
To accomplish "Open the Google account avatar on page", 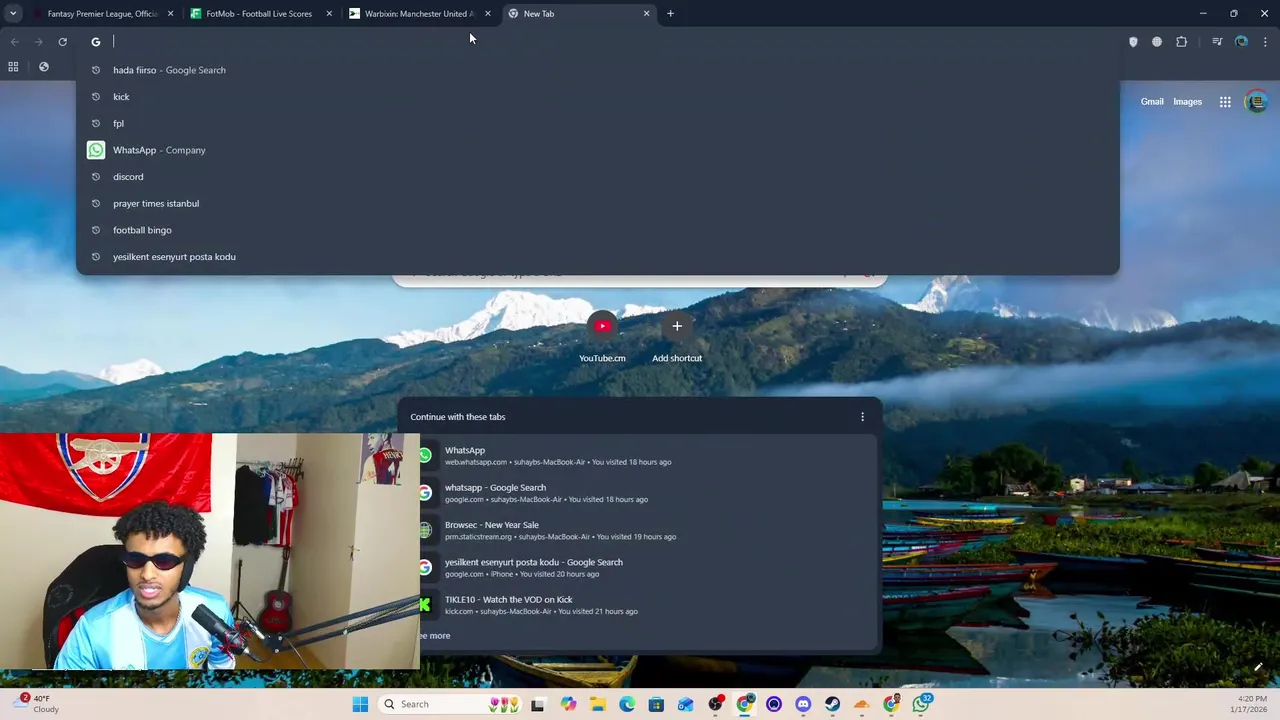I will [1256, 102].
